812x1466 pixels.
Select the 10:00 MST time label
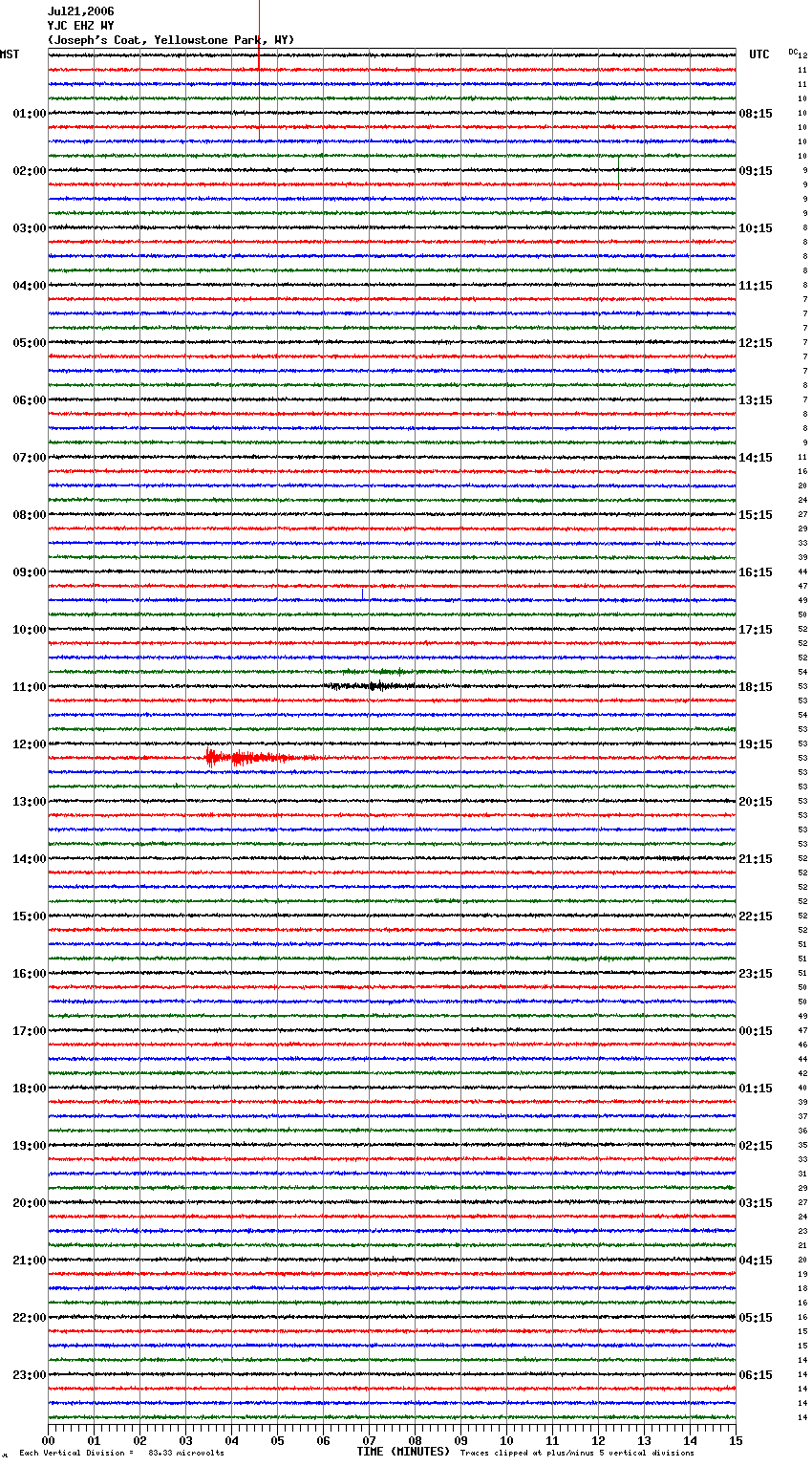pyautogui.click(x=30, y=630)
